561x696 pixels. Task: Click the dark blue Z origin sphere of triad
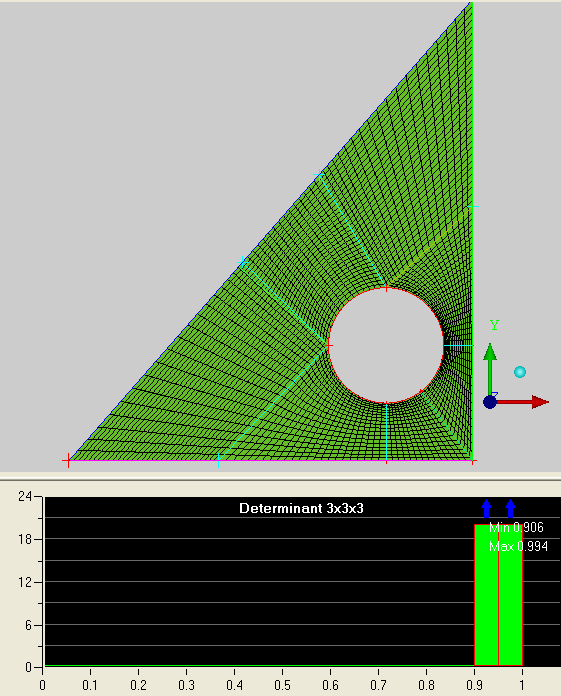490,402
